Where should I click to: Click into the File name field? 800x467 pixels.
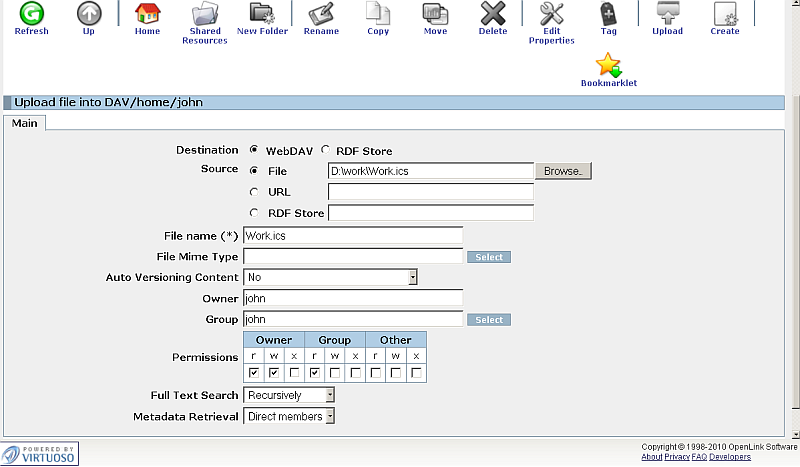(353, 235)
